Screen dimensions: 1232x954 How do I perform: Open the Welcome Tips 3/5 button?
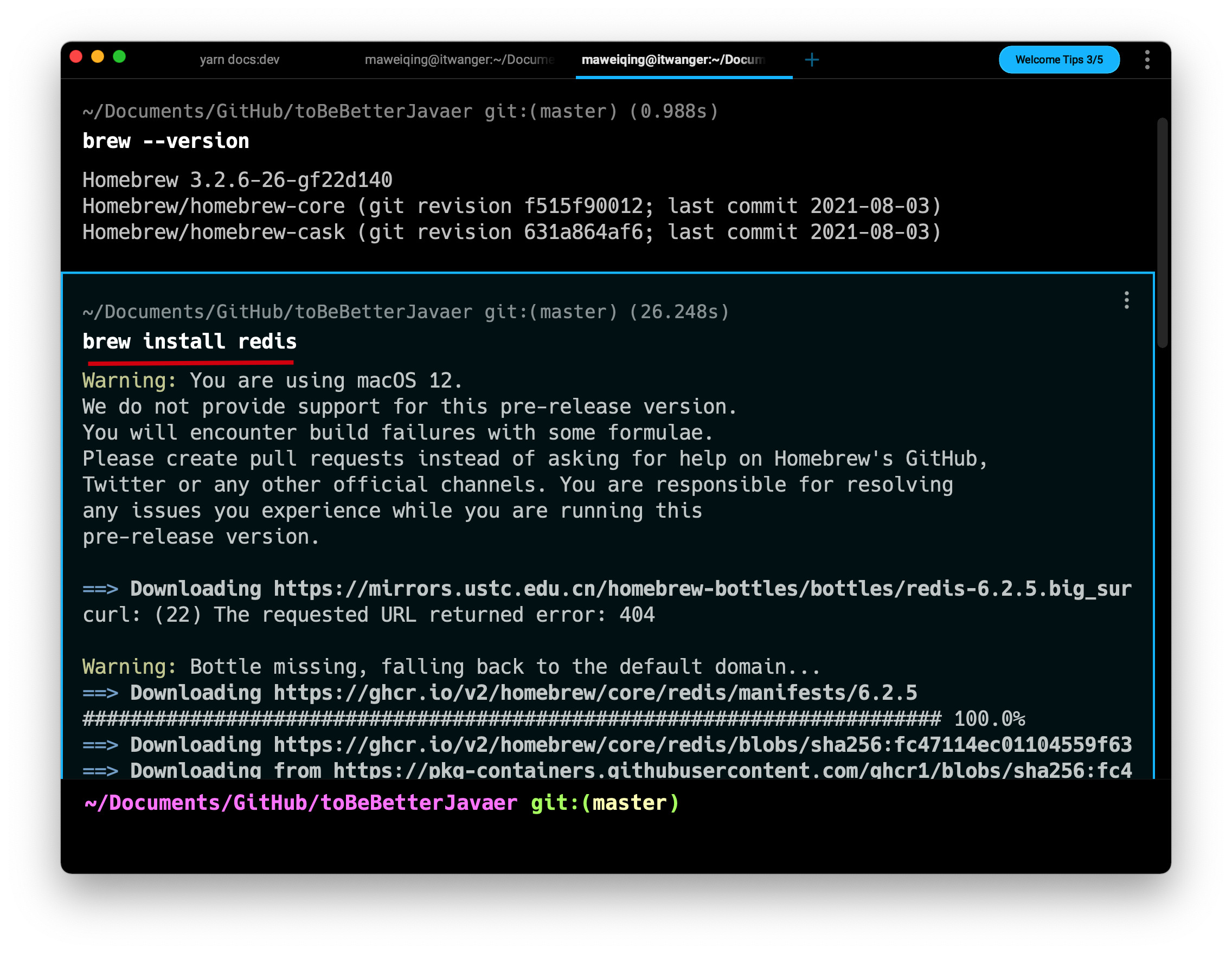point(1058,60)
